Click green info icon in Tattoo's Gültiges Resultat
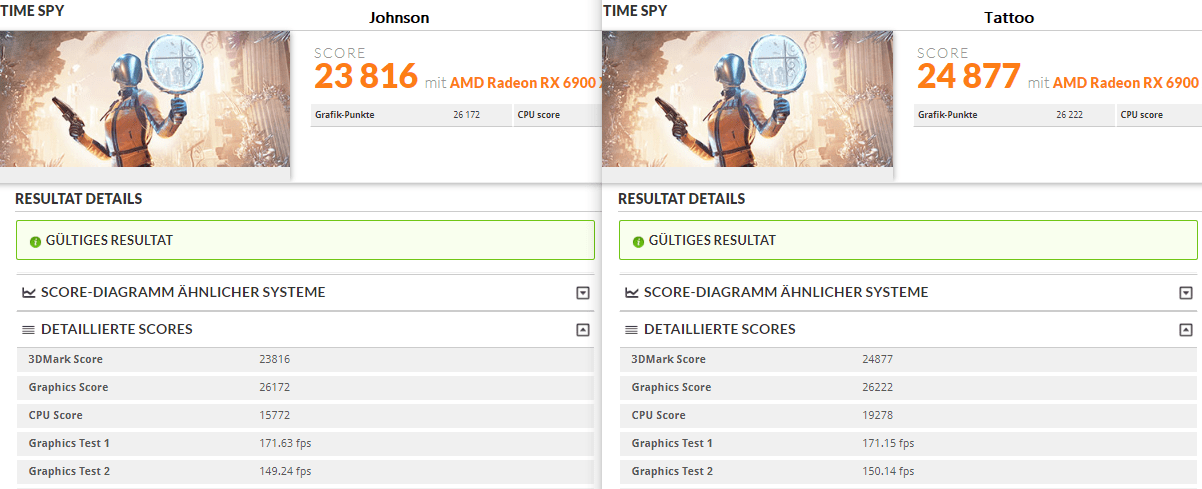The width and height of the screenshot is (1202, 489). [x=638, y=241]
